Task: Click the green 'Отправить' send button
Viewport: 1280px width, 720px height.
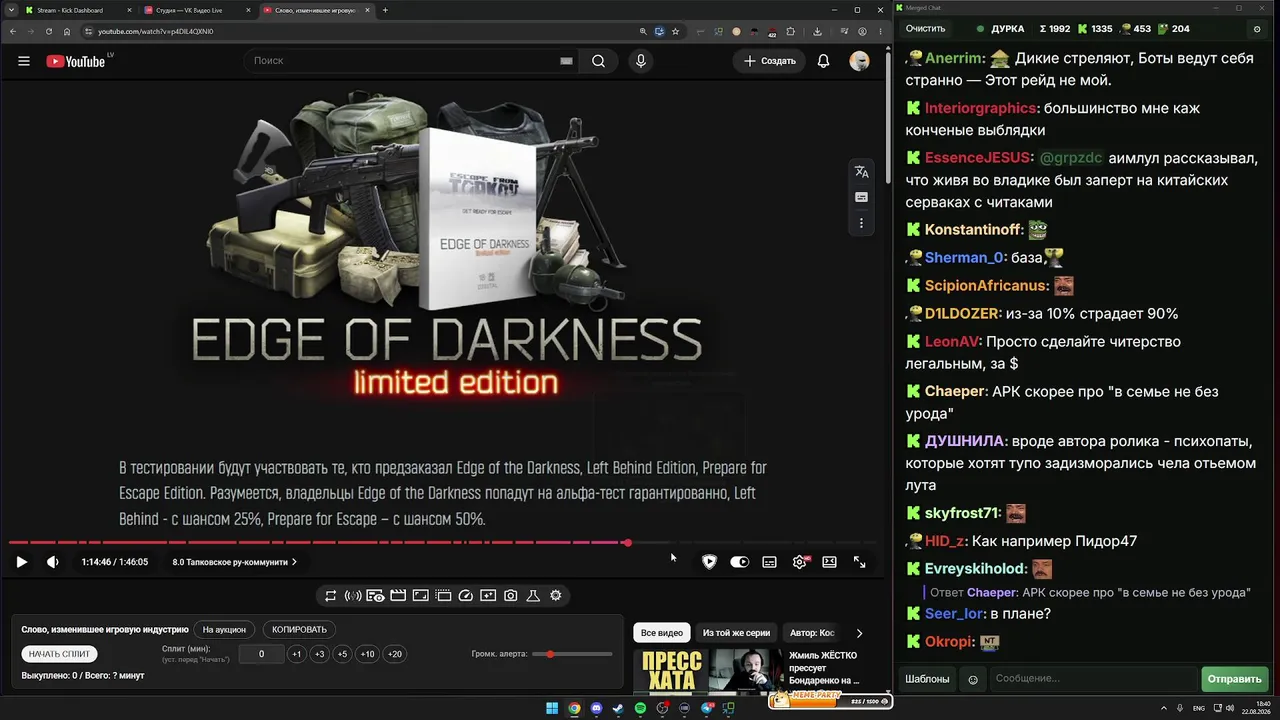Action: coord(1234,679)
